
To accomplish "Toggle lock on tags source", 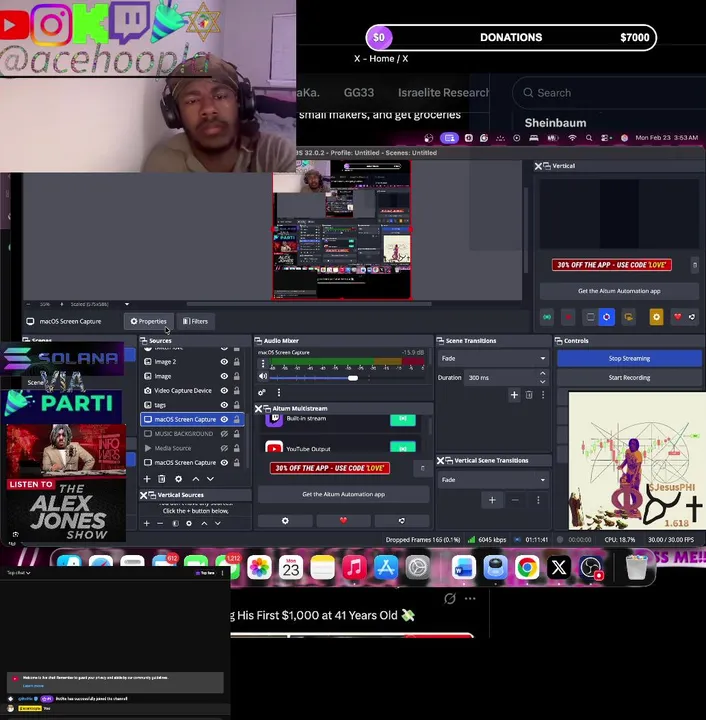I will point(237,405).
